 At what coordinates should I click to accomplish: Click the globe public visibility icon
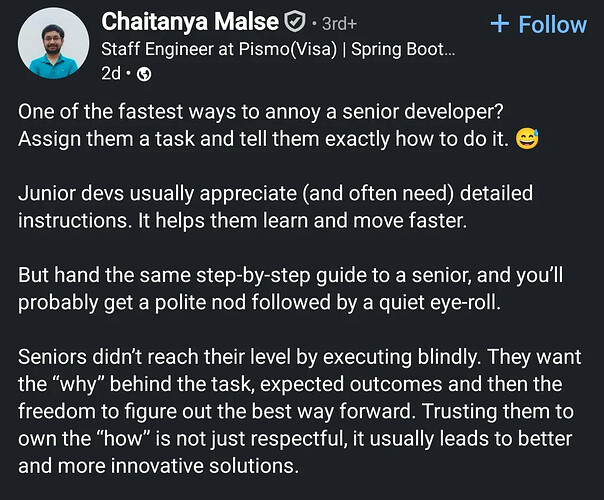pyautogui.click(x=144, y=74)
